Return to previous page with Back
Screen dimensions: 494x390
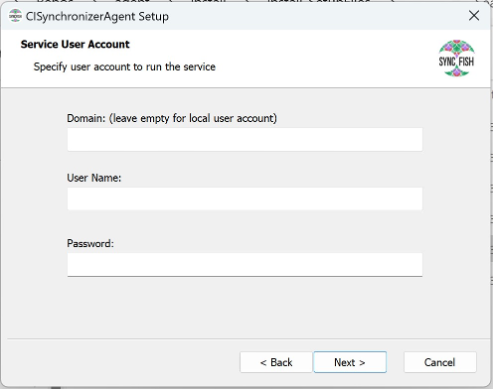[x=276, y=362]
